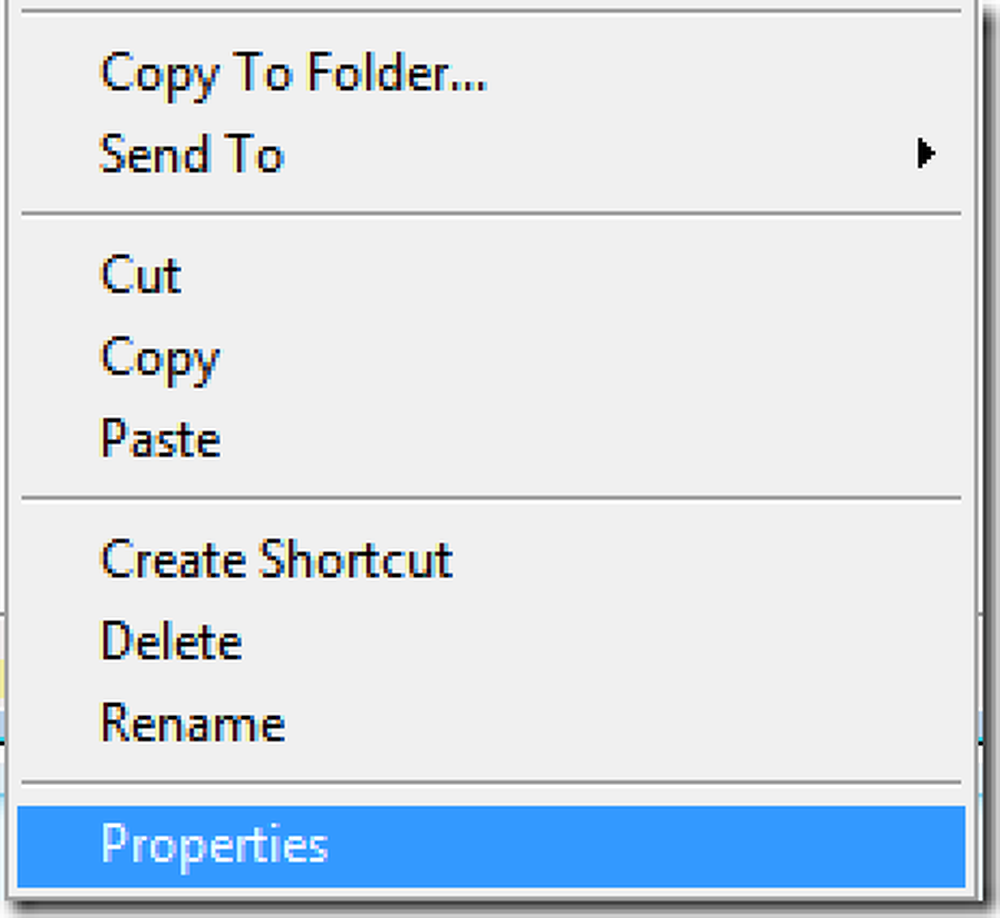The width and height of the screenshot is (1000, 918).
Task: Select the Copy command below Cut
Action: coord(491,357)
